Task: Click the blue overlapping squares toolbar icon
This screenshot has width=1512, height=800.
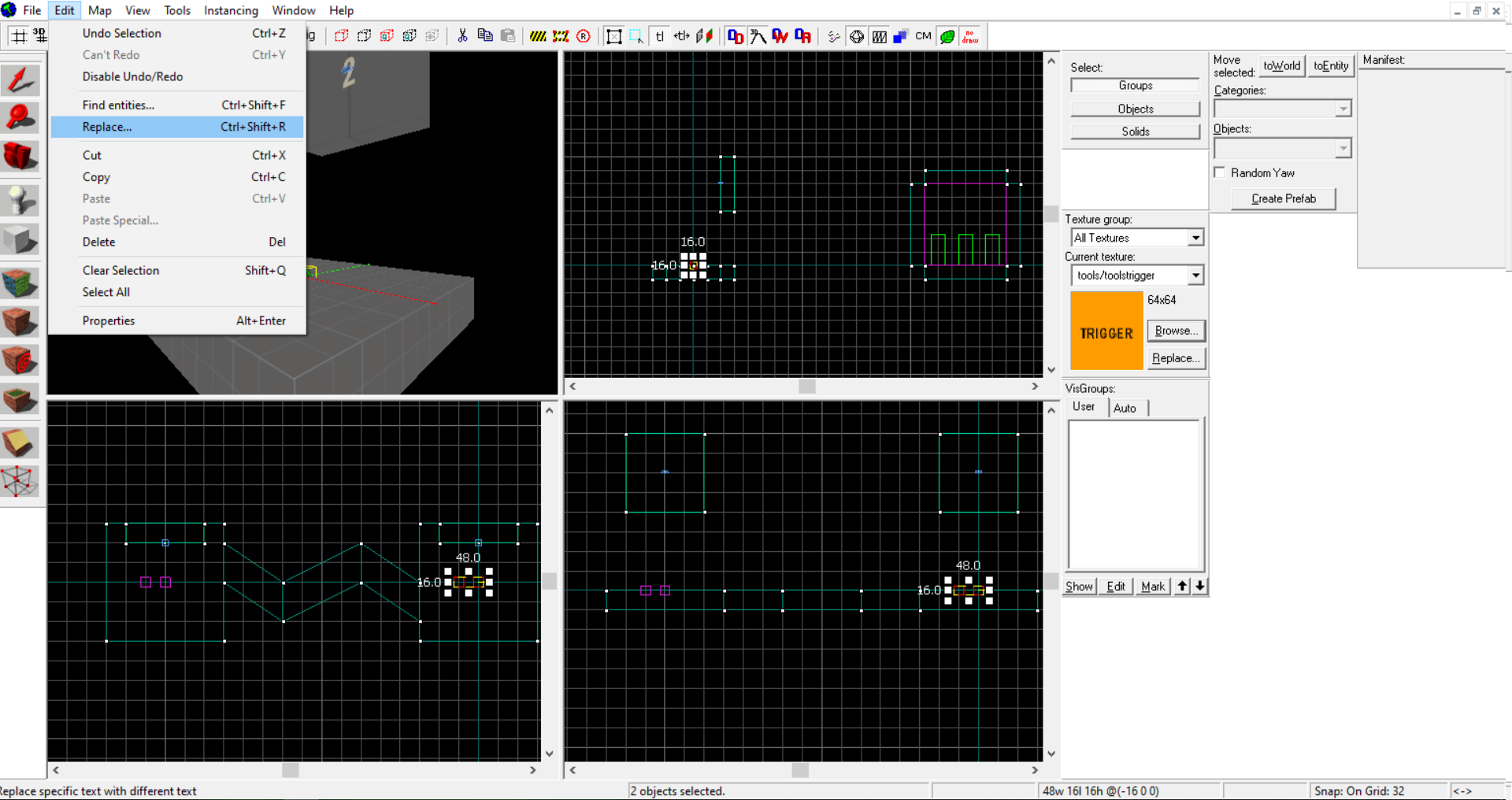Action: pyautogui.click(x=901, y=36)
